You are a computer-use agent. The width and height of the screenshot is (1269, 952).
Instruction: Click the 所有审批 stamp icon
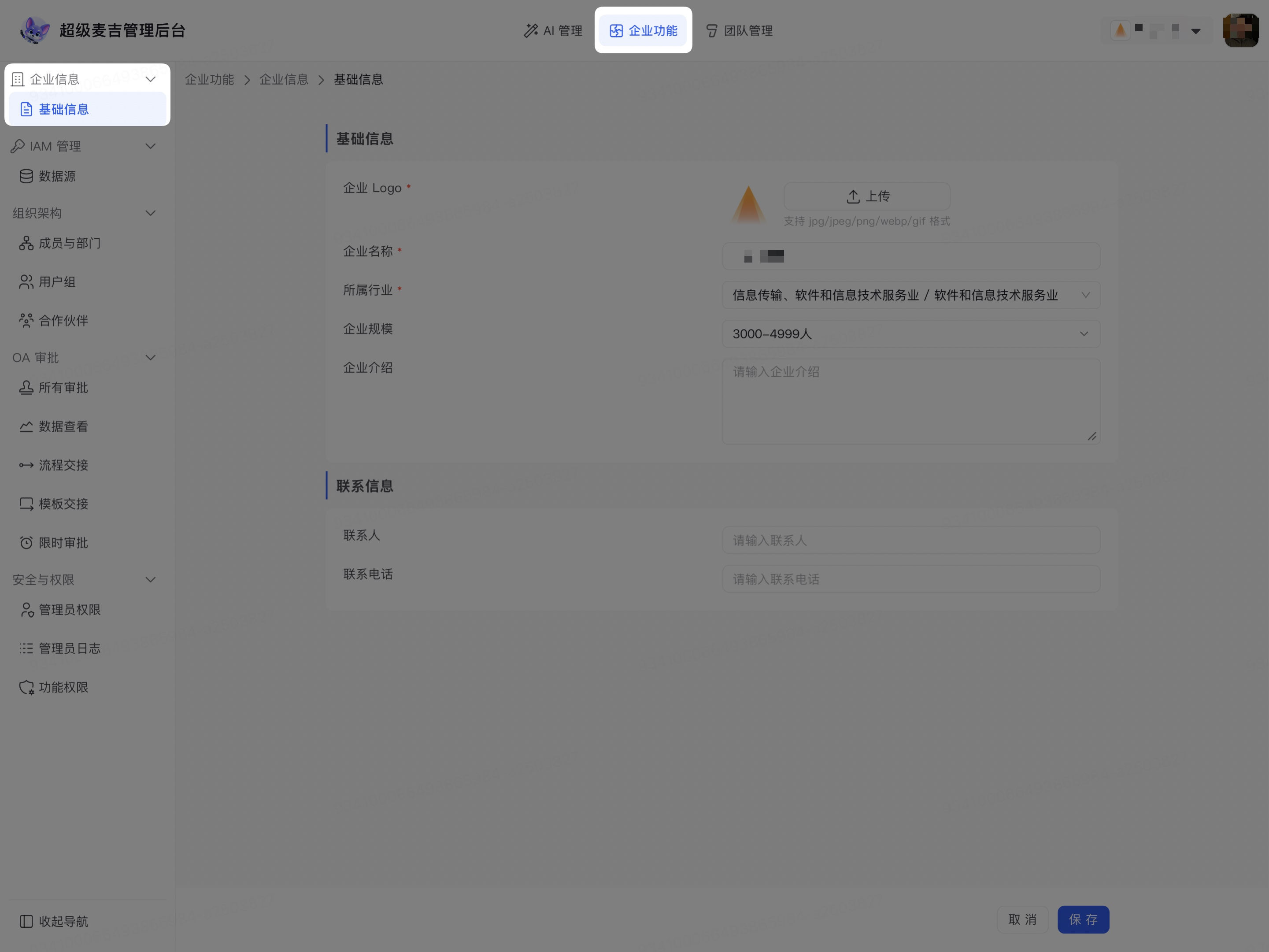pyautogui.click(x=26, y=388)
